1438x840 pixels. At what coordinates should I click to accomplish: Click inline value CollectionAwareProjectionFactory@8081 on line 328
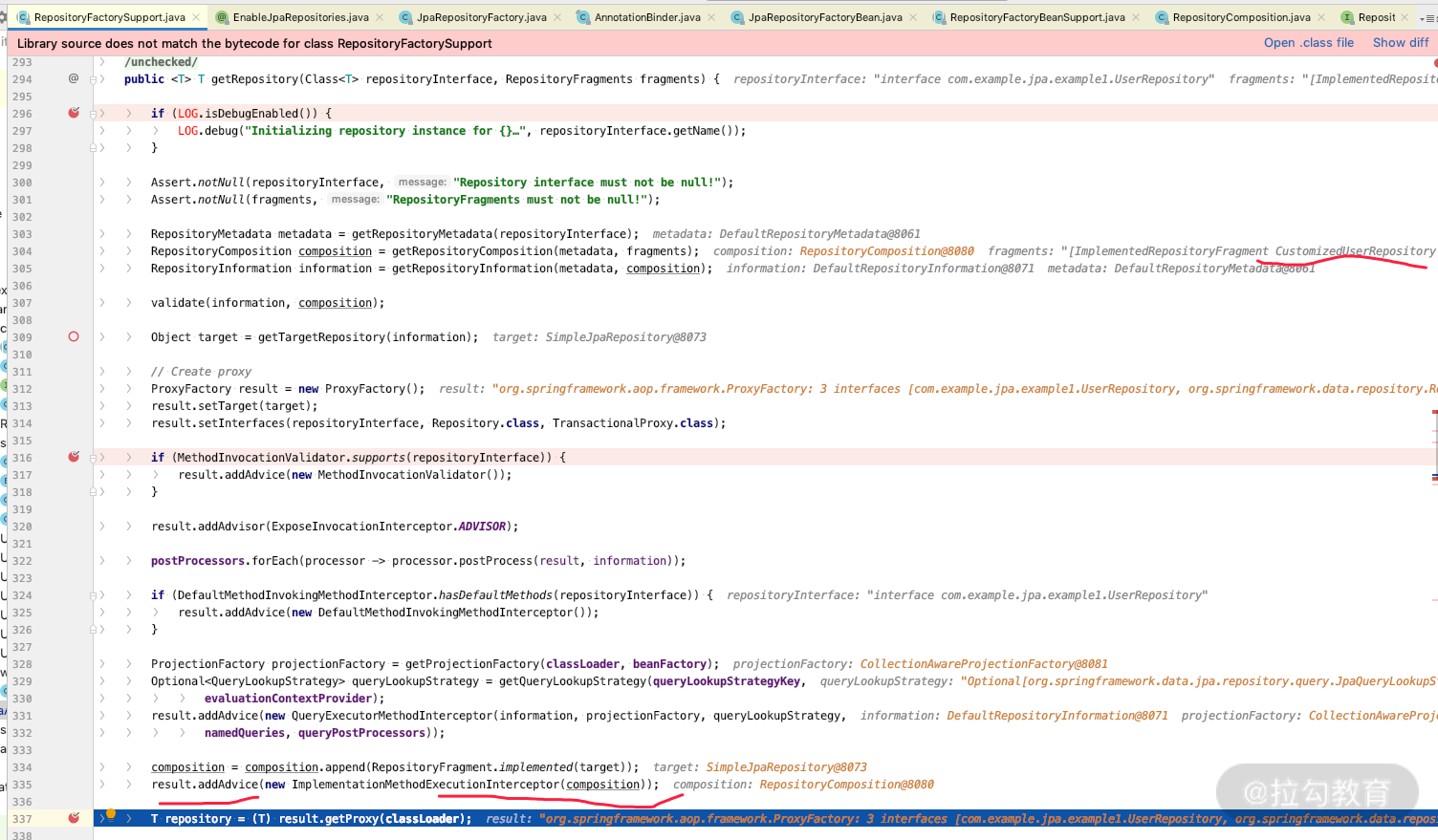pyautogui.click(x=984, y=664)
